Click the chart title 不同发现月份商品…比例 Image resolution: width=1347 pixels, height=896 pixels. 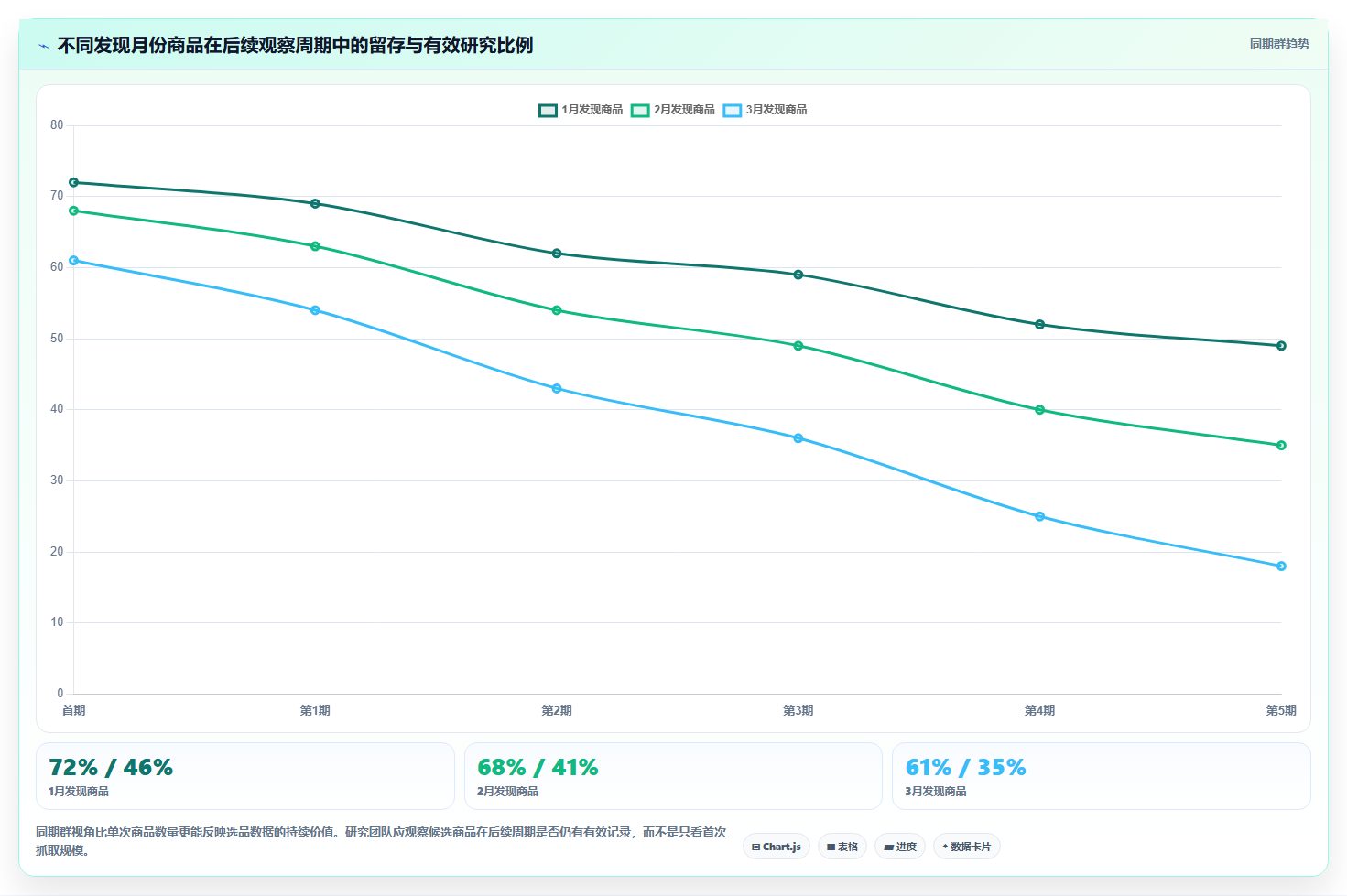(x=295, y=45)
